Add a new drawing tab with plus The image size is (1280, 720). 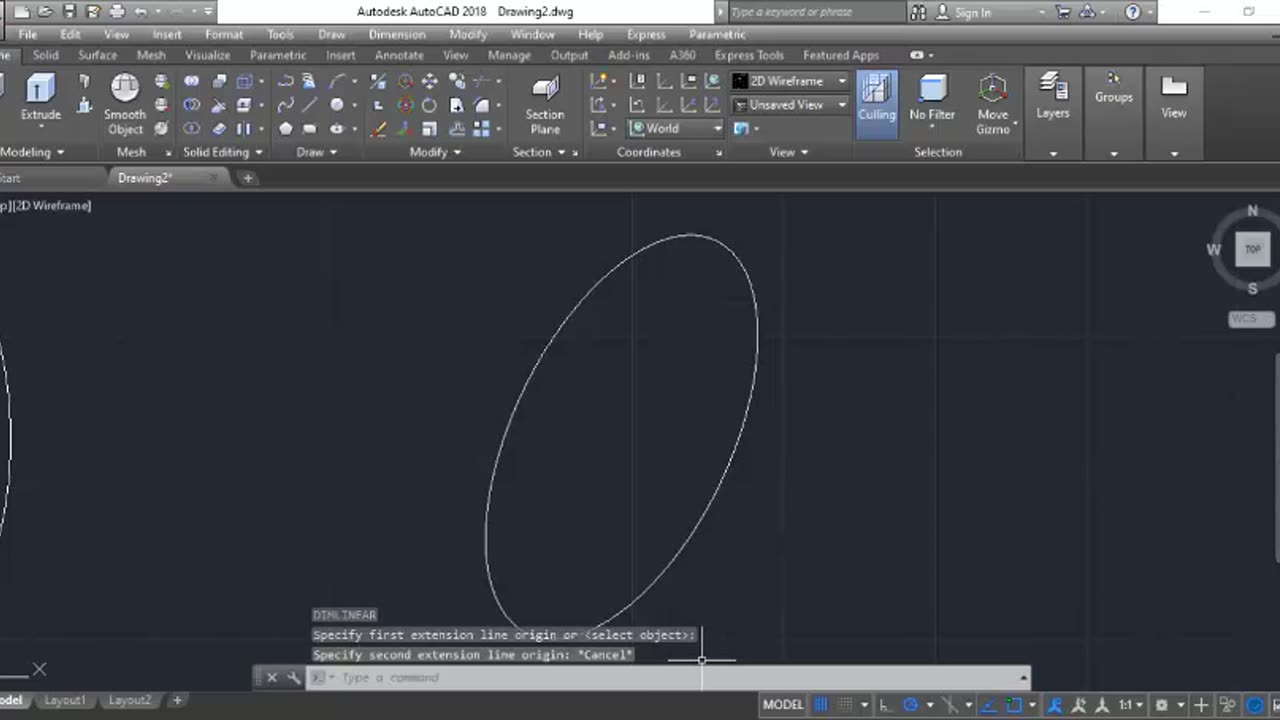(247, 178)
